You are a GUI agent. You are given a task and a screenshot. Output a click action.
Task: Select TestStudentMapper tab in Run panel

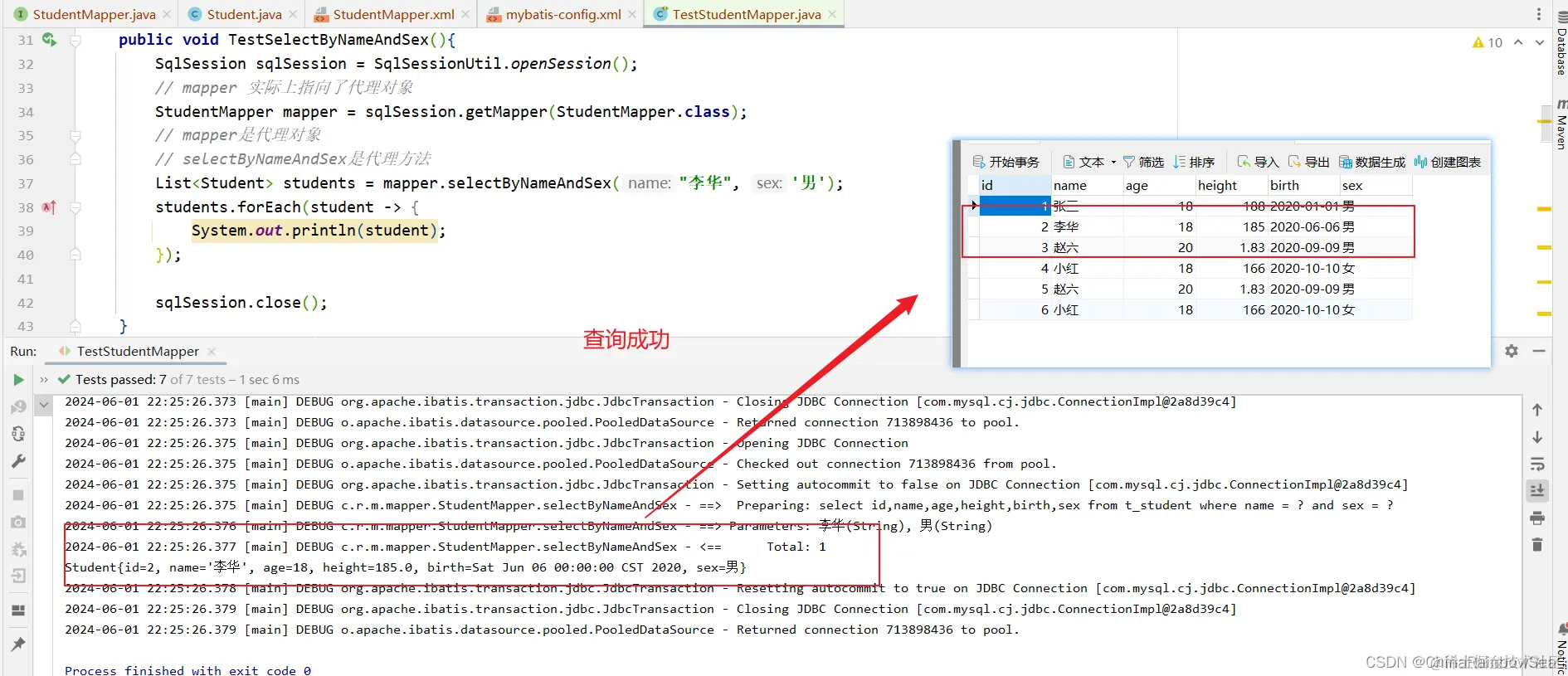click(x=138, y=352)
